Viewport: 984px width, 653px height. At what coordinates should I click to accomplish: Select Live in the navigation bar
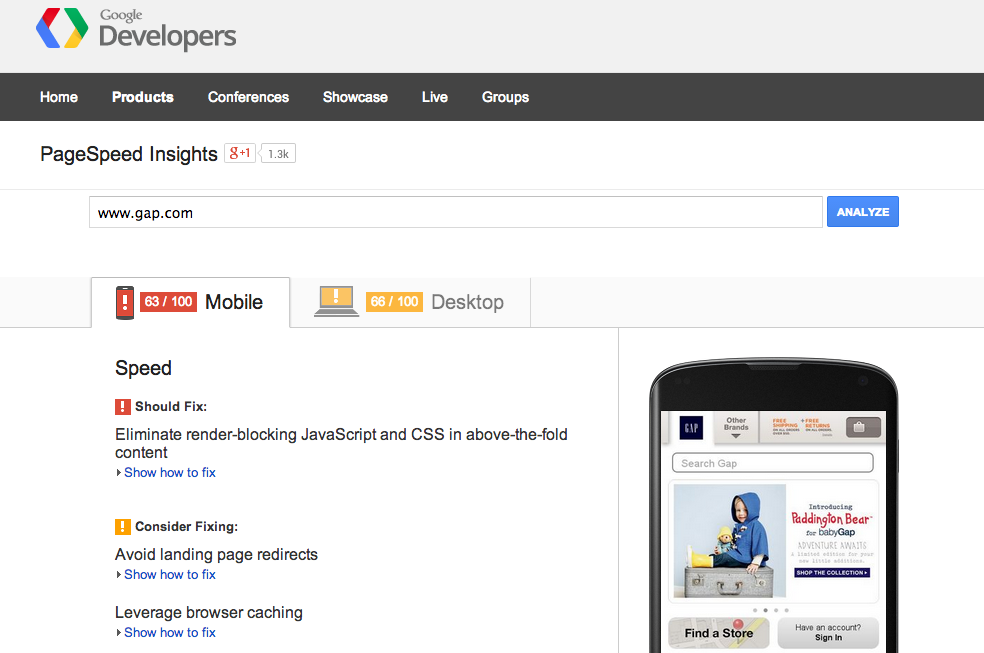435,97
